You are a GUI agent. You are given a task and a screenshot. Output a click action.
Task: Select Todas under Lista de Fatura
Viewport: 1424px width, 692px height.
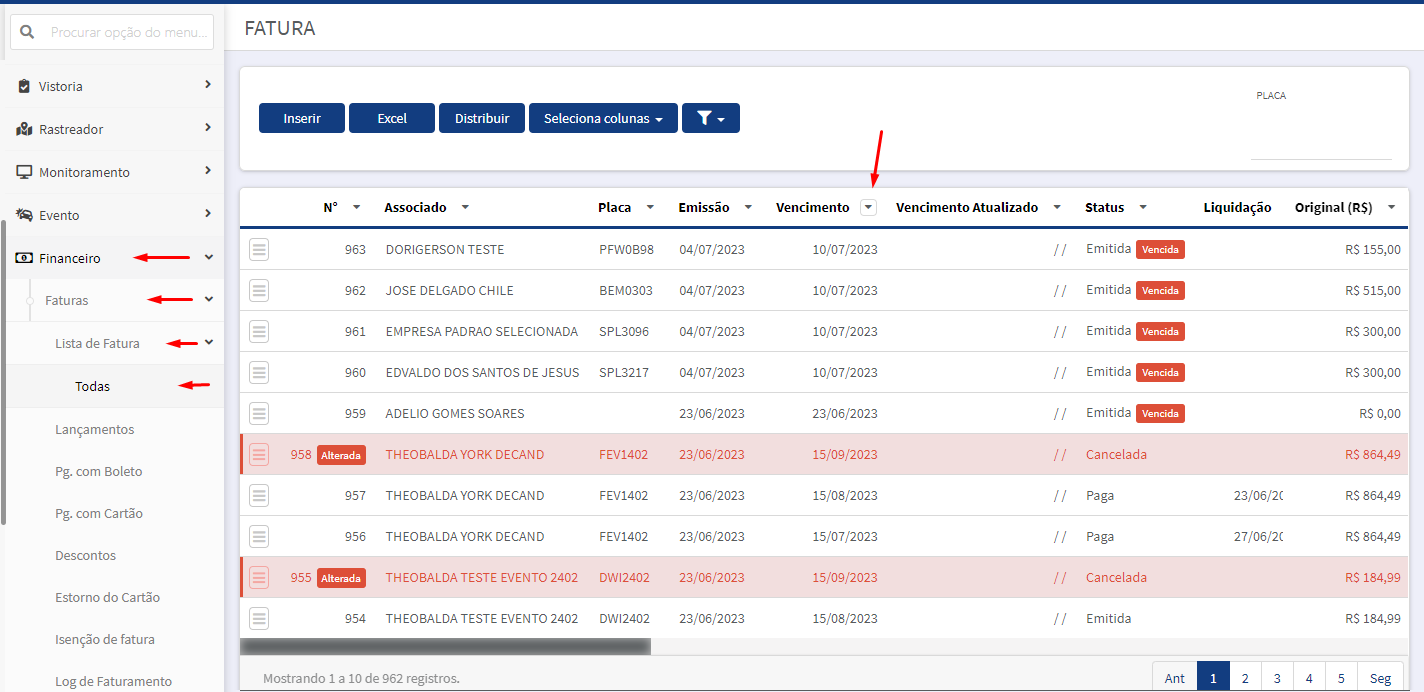coord(93,386)
